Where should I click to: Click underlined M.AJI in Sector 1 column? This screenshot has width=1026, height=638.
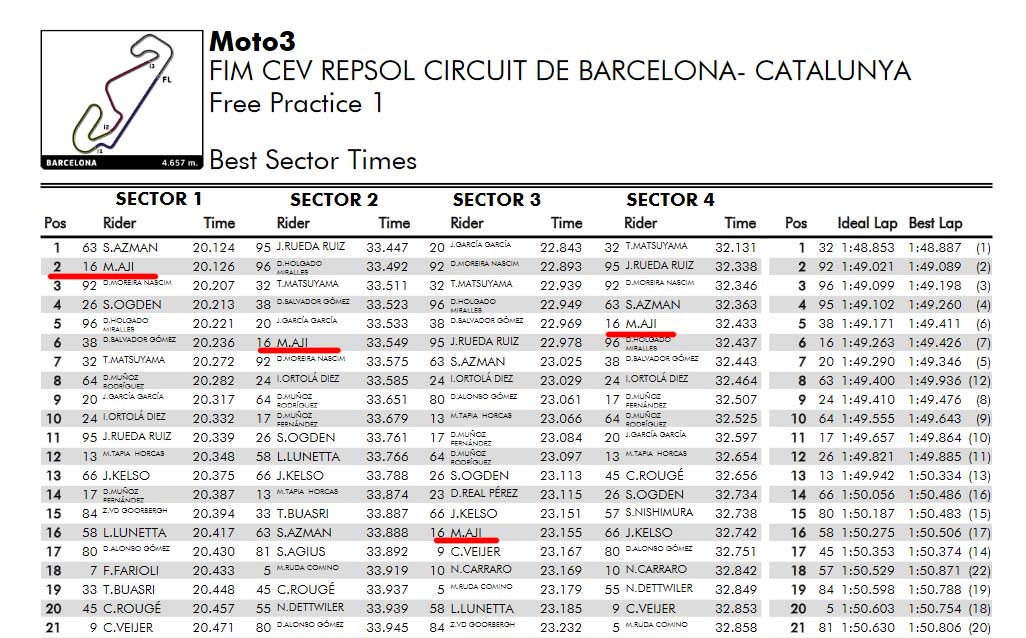click(x=120, y=266)
